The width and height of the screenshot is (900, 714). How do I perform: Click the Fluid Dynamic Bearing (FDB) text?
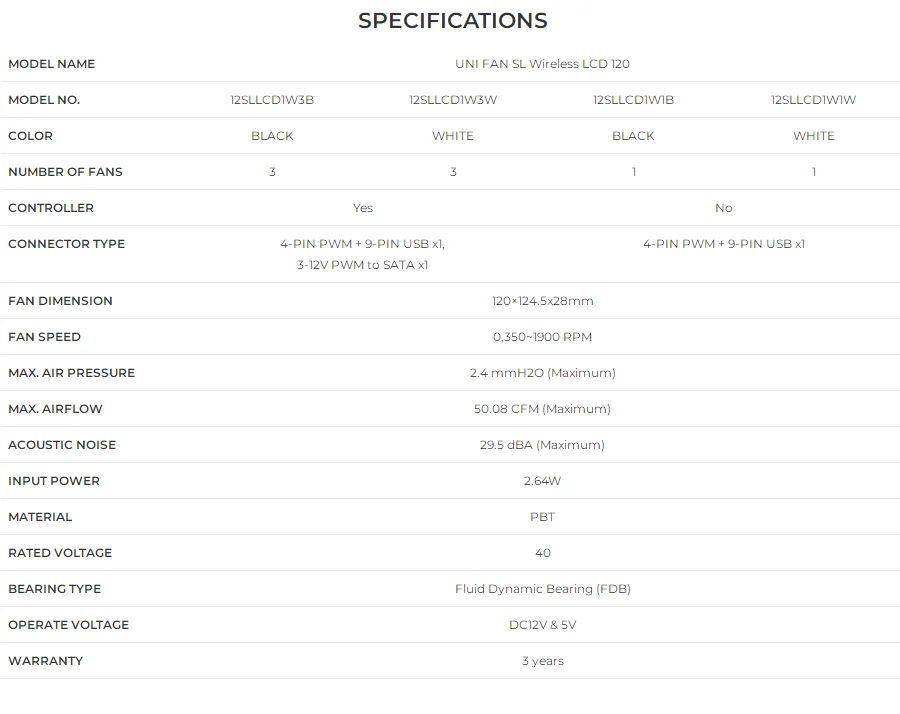pyautogui.click(x=542, y=589)
